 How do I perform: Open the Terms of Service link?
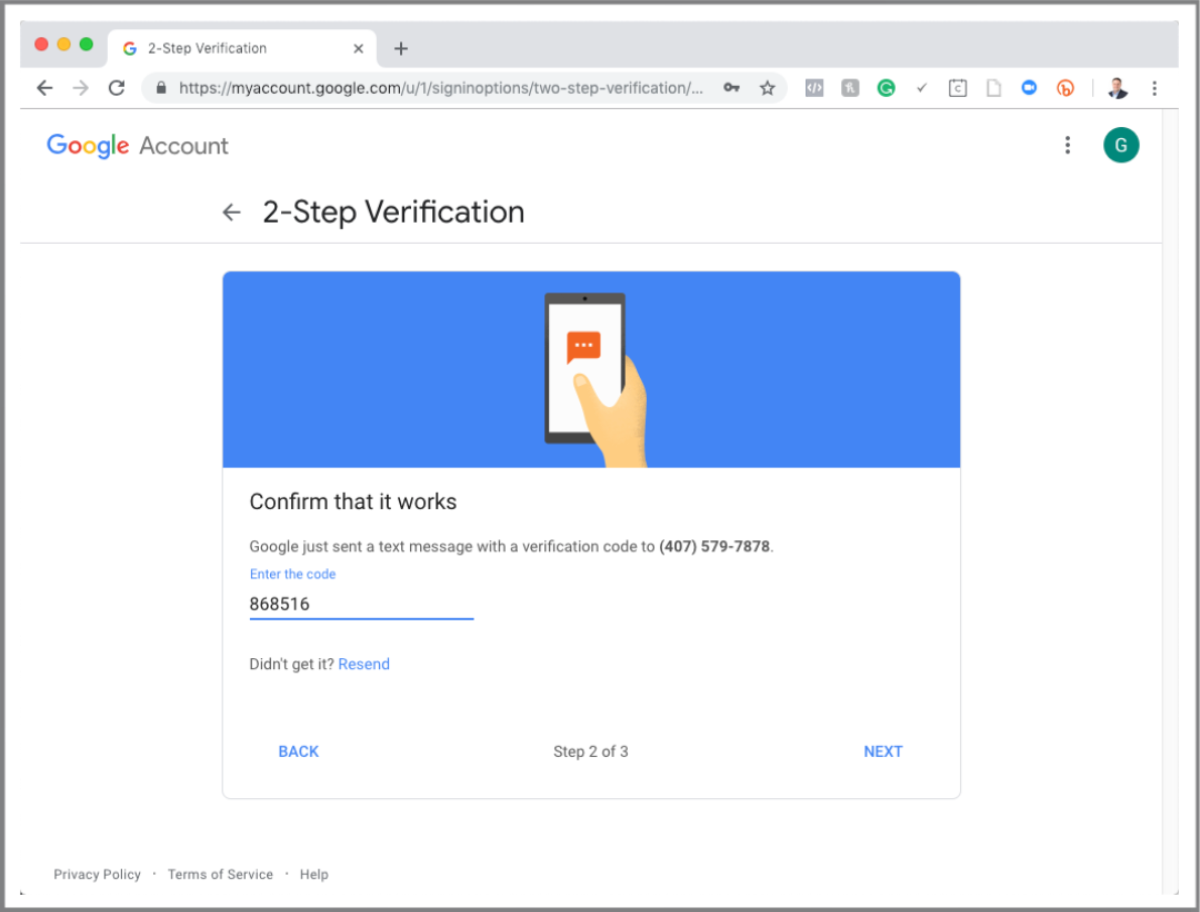tap(220, 874)
